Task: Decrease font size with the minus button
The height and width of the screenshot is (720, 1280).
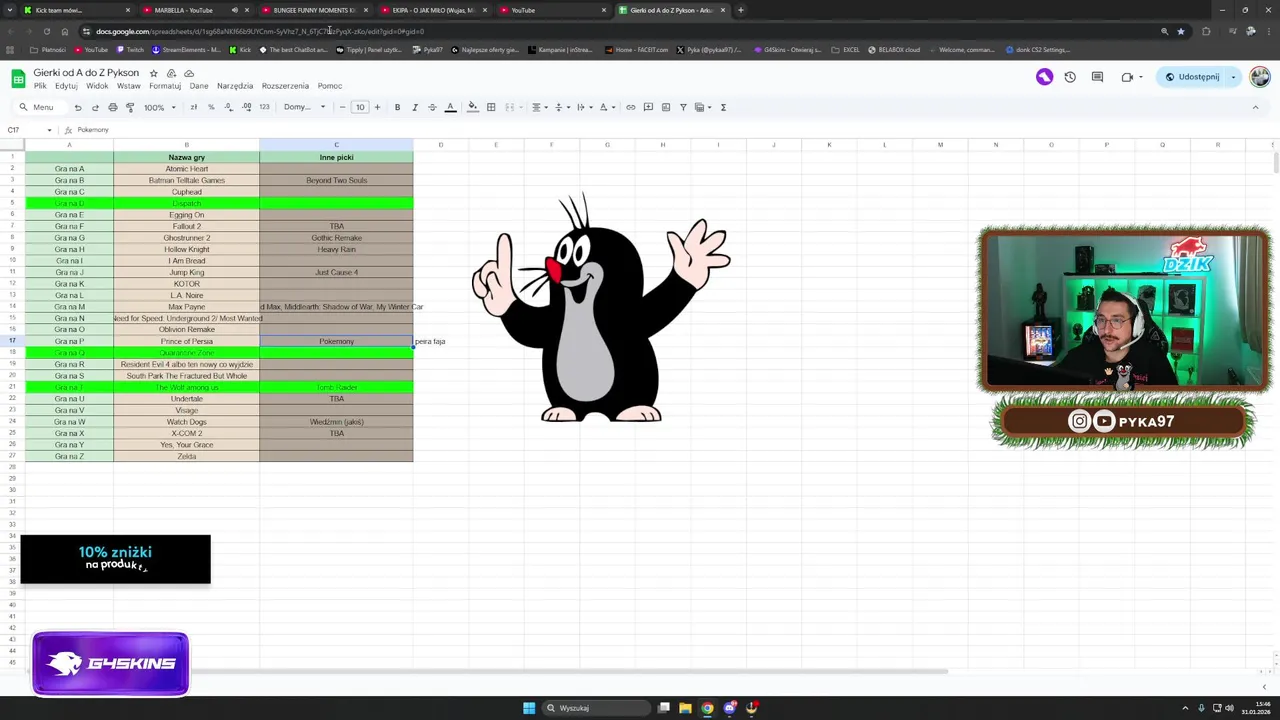Action: (342, 107)
